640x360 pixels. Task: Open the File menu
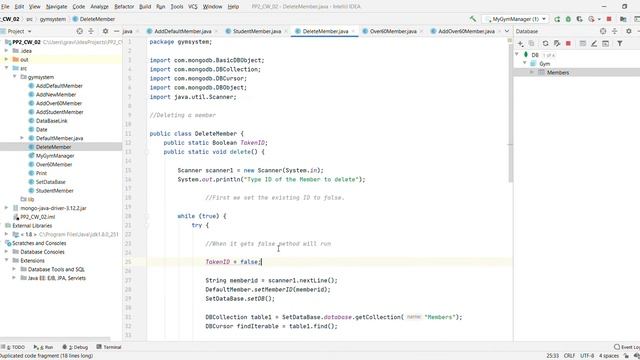pyautogui.click(x=5, y=7)
